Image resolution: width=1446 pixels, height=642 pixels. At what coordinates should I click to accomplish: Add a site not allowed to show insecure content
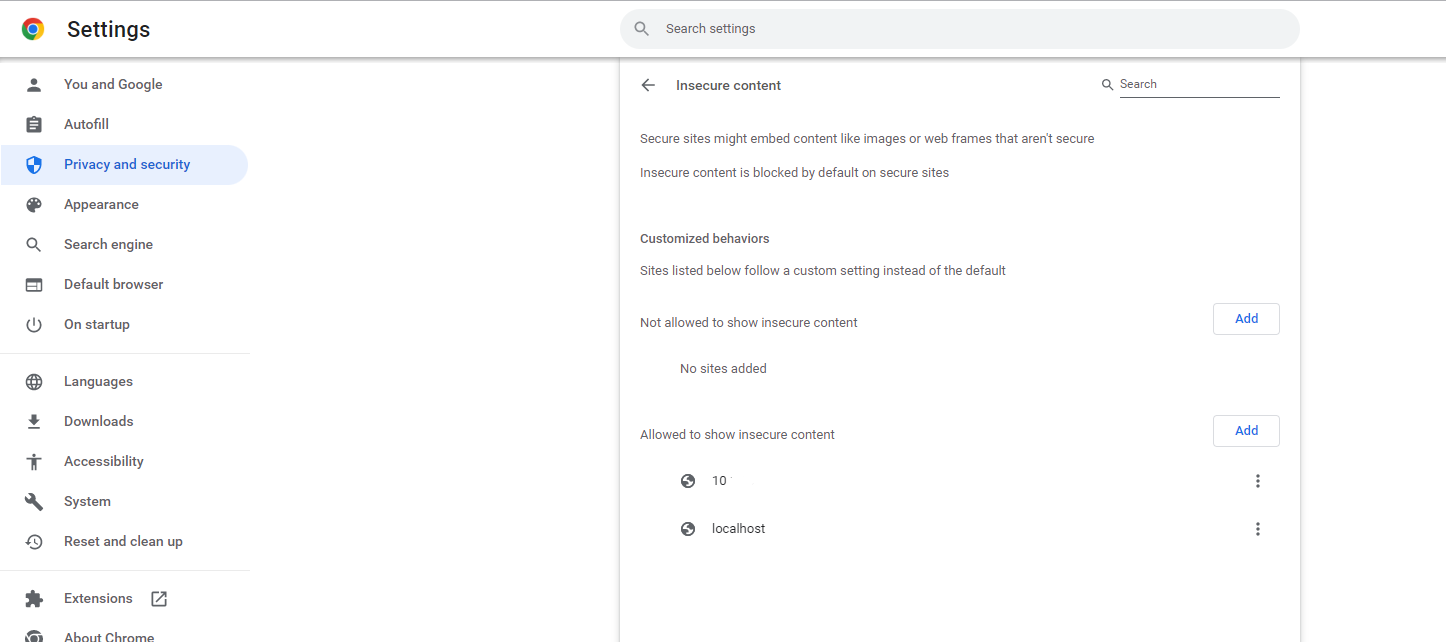tap(1246, 319)
